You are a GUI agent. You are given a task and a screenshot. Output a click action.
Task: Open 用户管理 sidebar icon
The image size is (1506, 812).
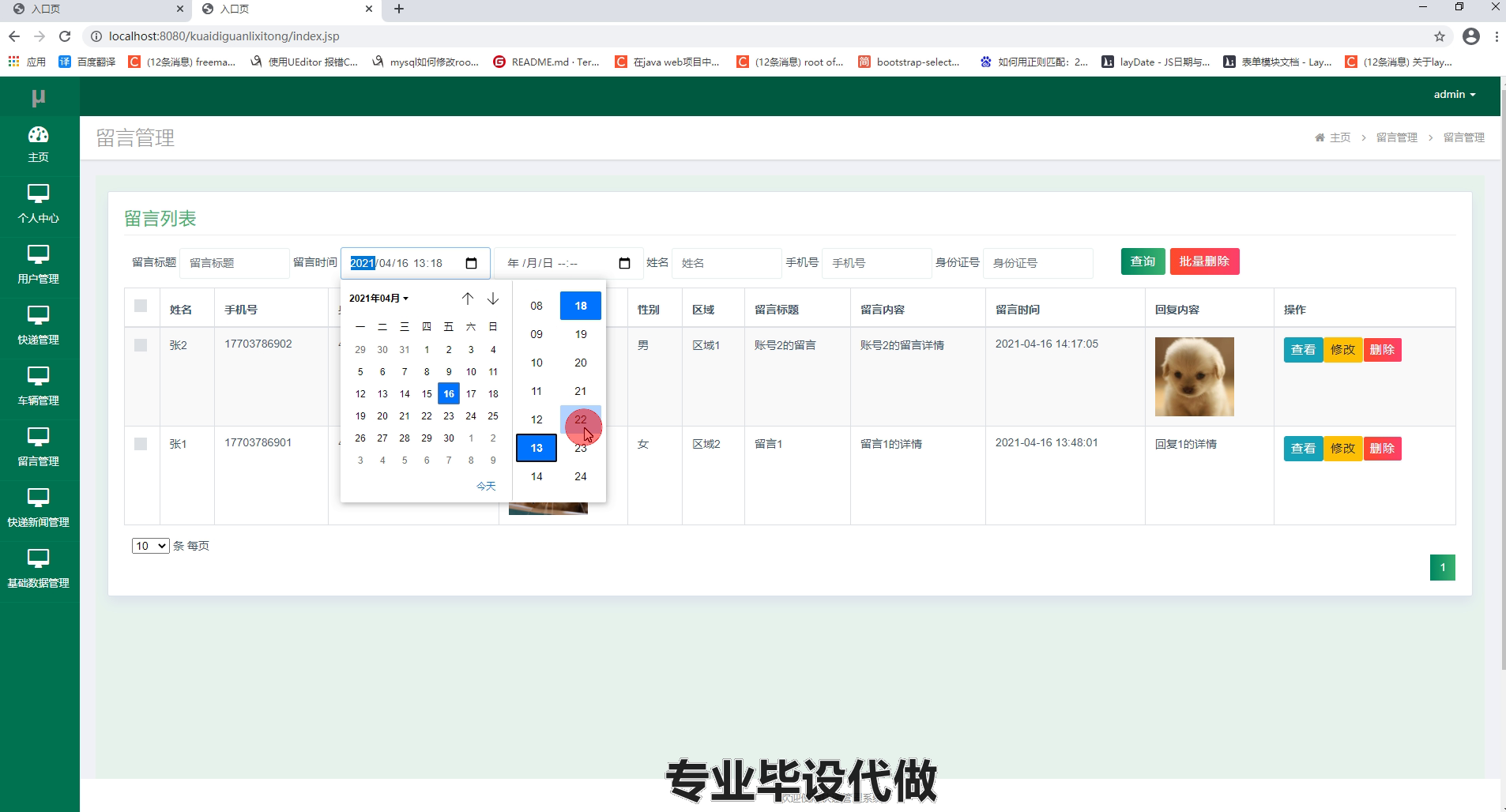[38, 254]
